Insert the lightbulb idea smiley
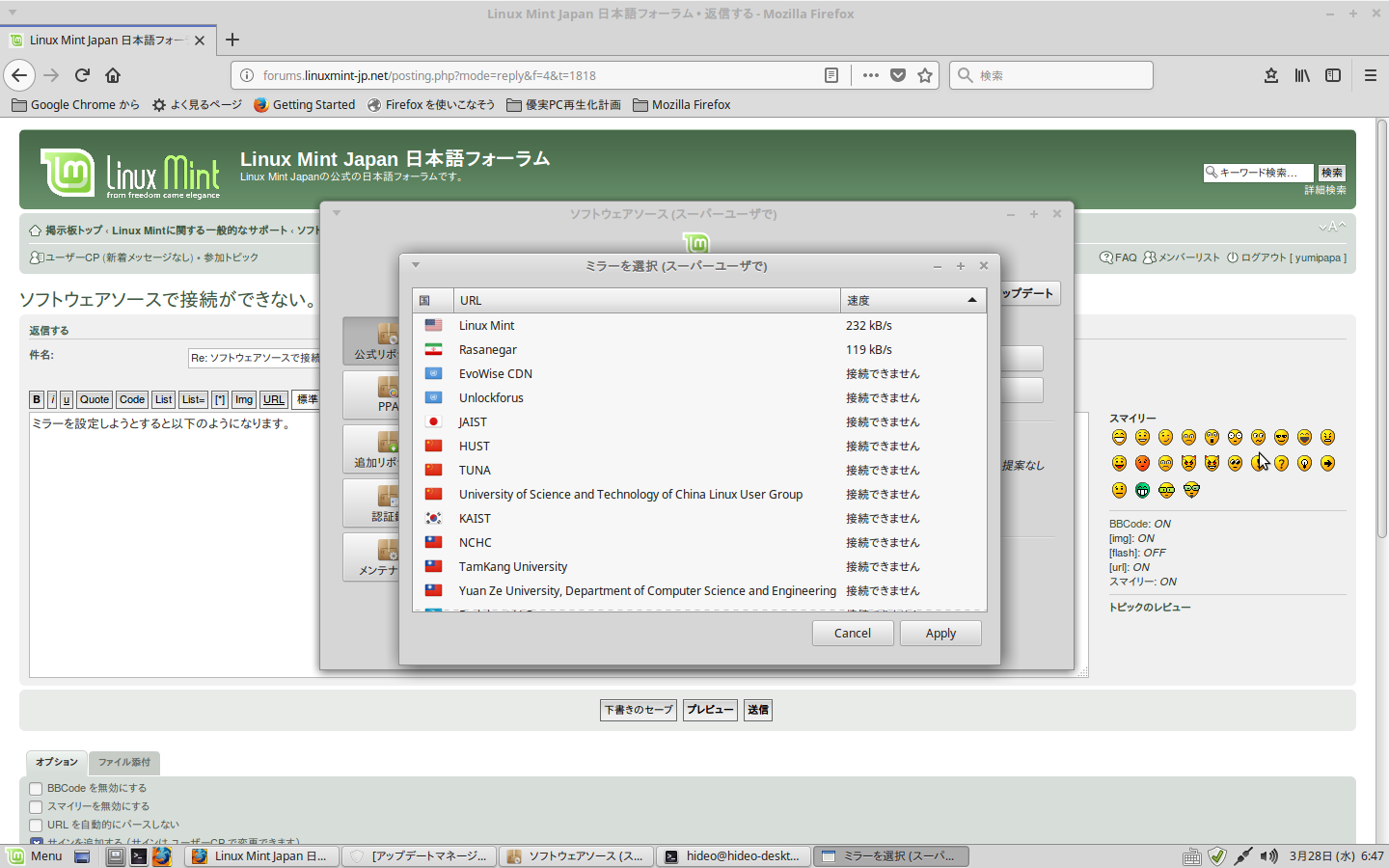Viewport: 1389px width, 868px height. [1304, 464]
